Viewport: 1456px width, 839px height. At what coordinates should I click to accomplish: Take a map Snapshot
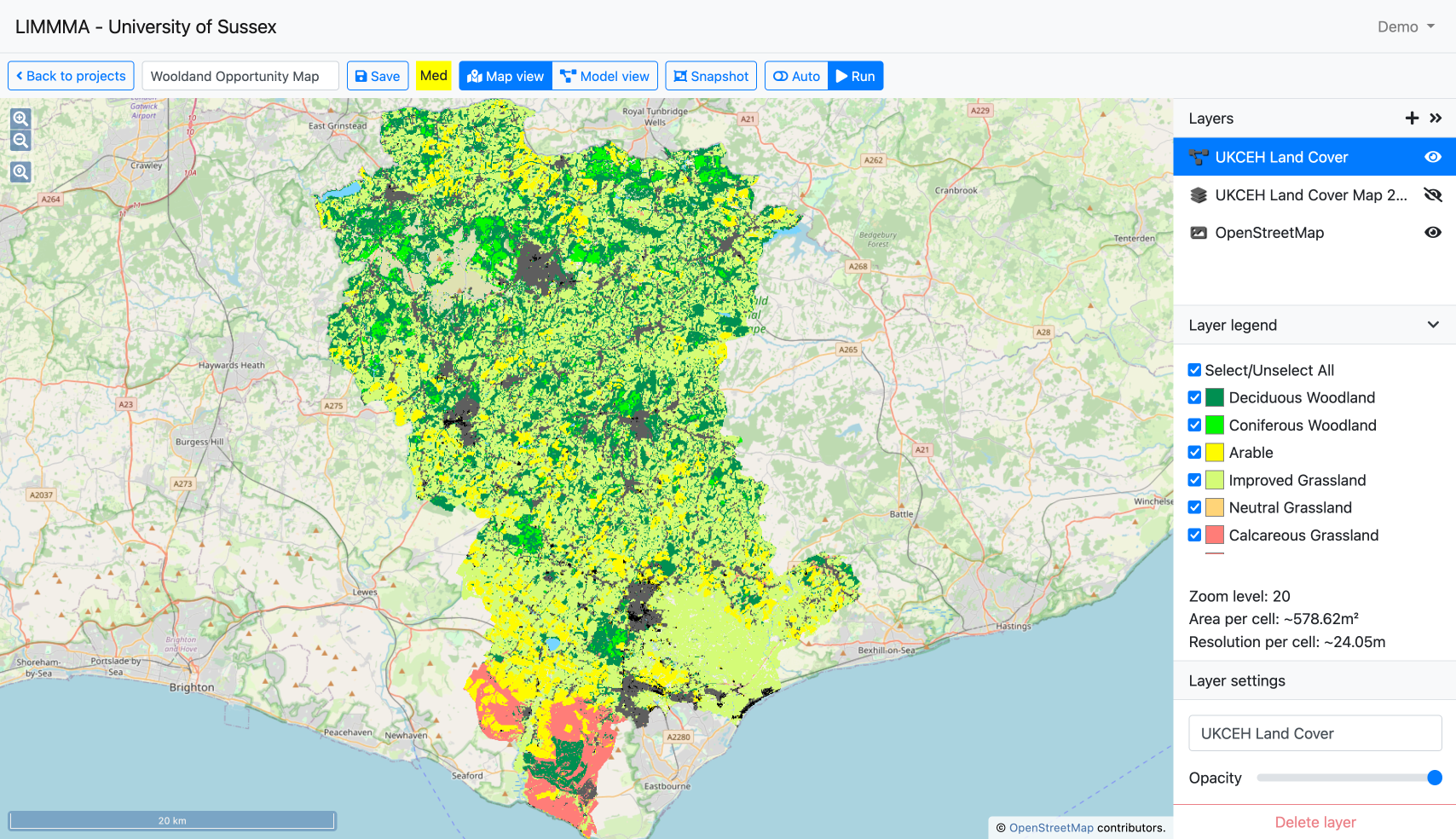point(711,76)
